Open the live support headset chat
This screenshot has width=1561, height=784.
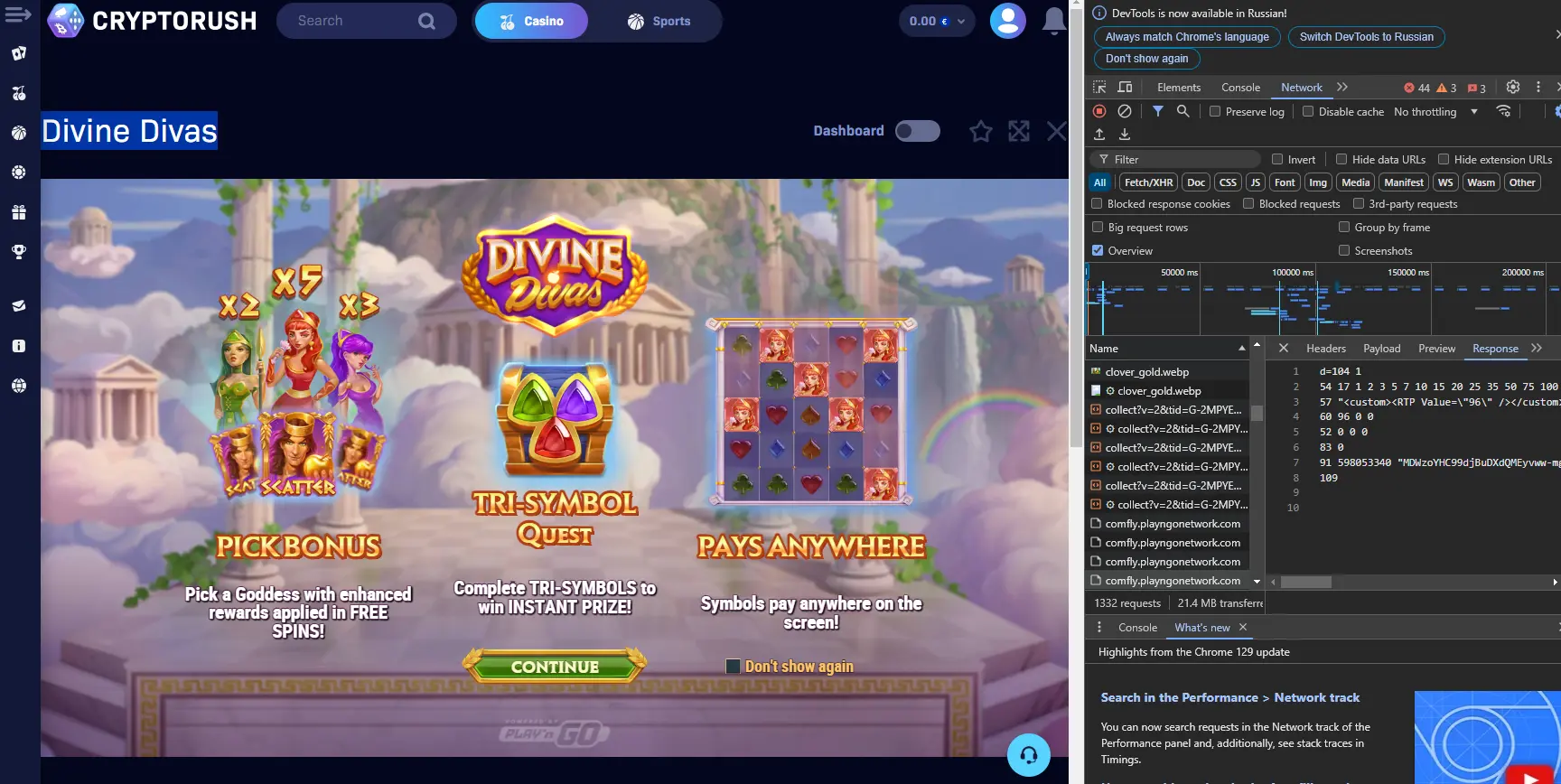(1029, 755)
